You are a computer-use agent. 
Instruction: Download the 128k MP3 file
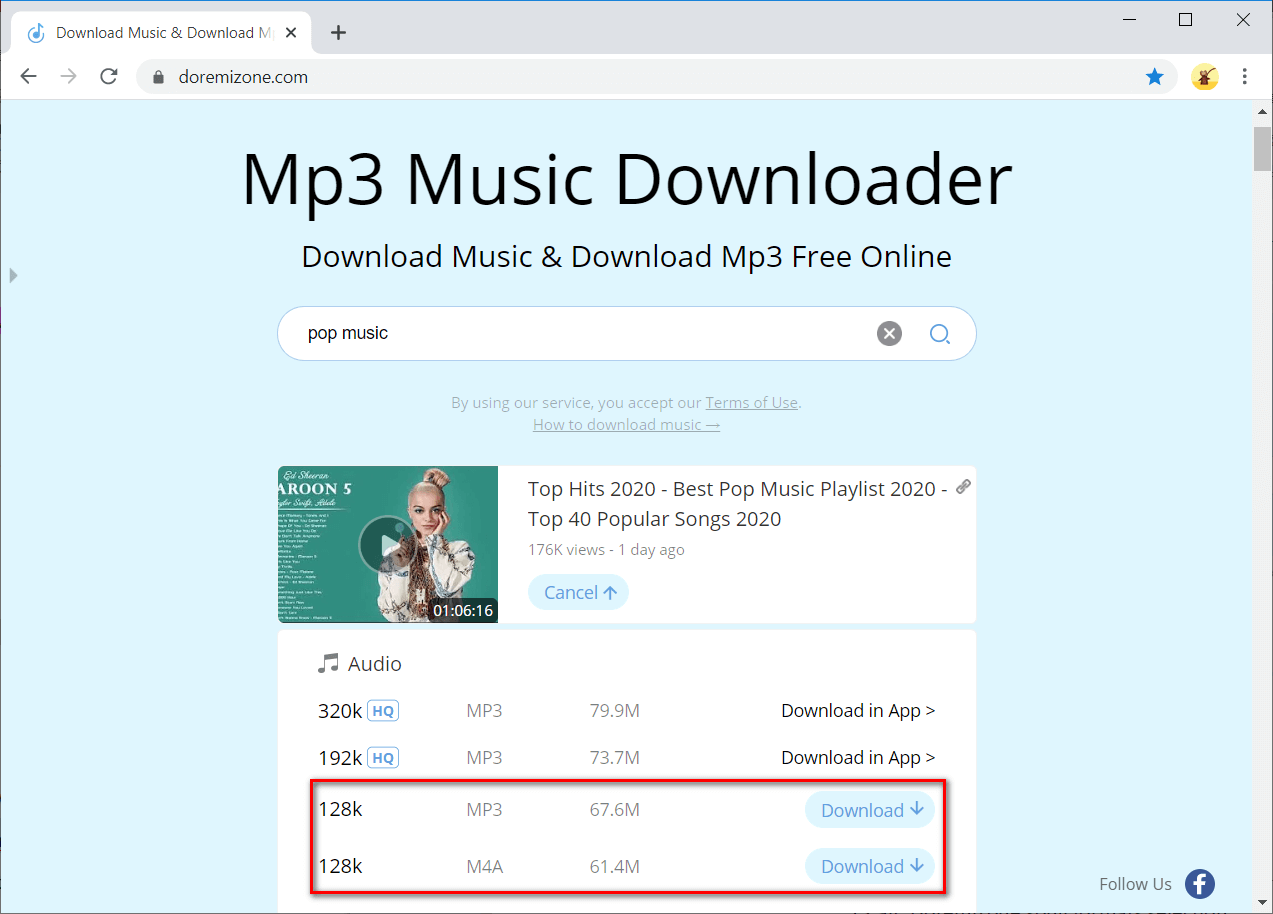870,810
